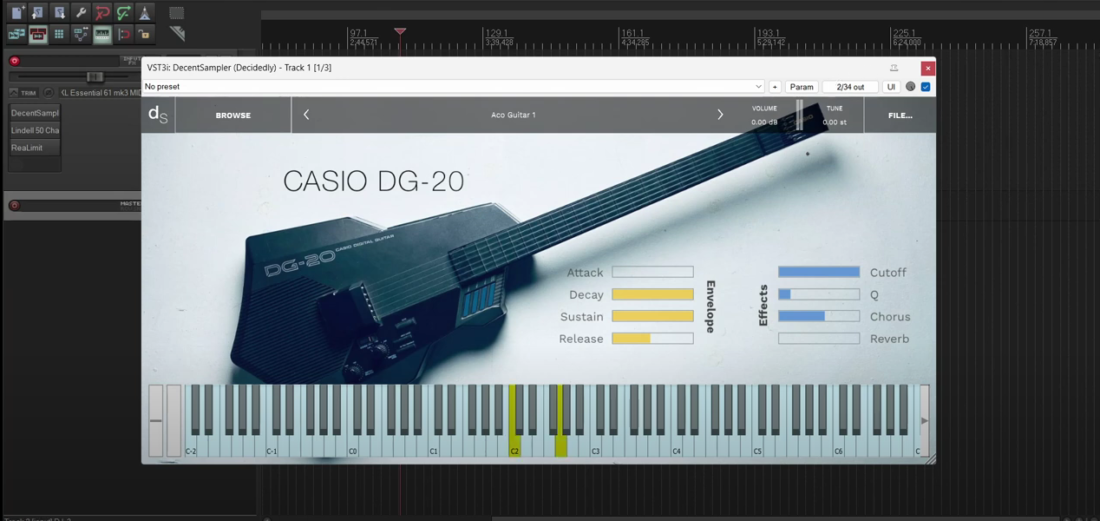Go to next preset with right chevron

720,115
